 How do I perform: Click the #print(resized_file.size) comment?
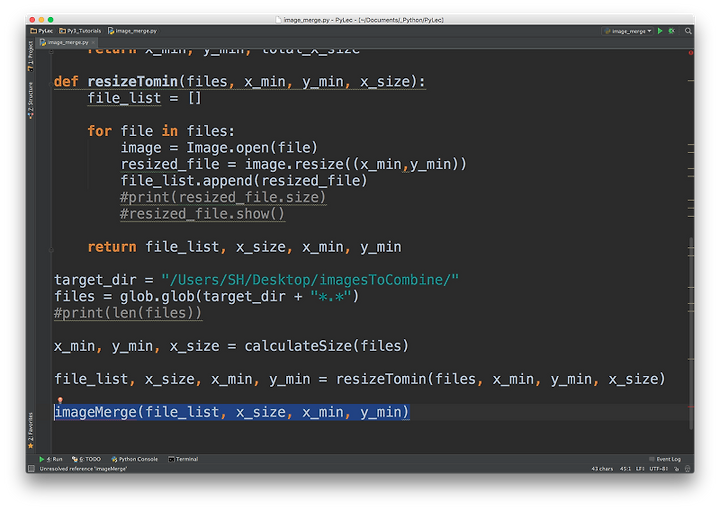point(223,197)
